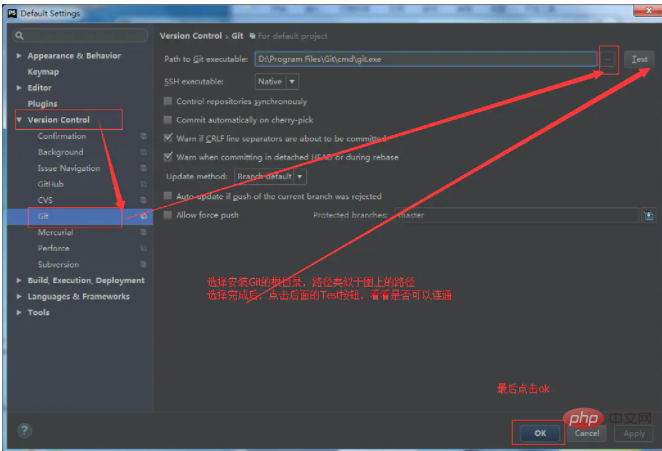Open the Keymap settings page
The height and width of the screenshot is (451, 662).
pyautogui.click(x=43, y=72)
